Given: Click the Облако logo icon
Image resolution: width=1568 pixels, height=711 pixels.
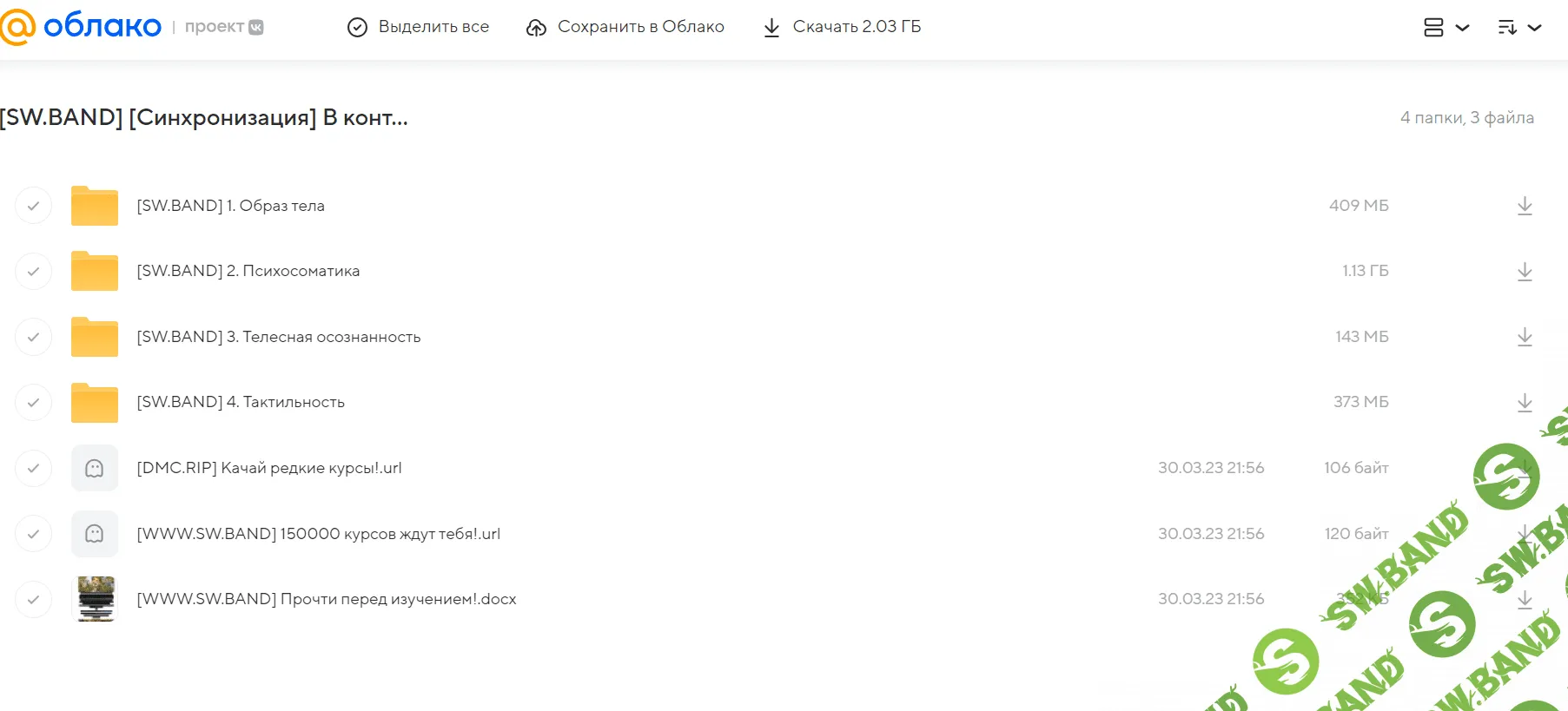Looking at the screenshot, I should pyautogui.click(x=17, y=27).
